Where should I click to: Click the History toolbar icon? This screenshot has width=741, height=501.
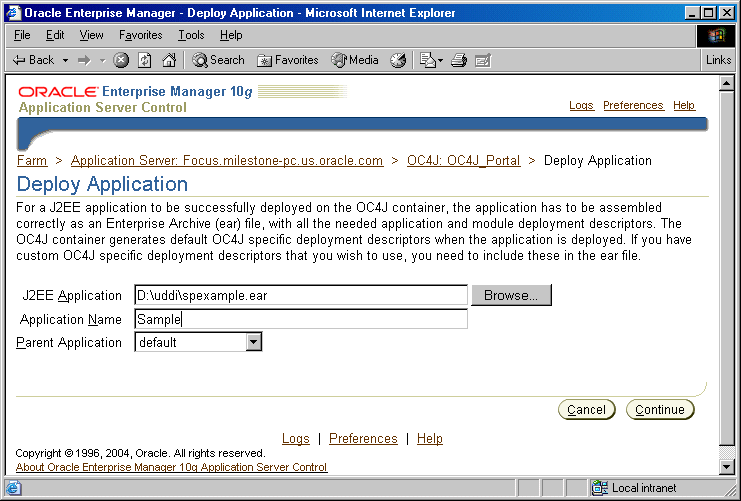coord(398,60)
